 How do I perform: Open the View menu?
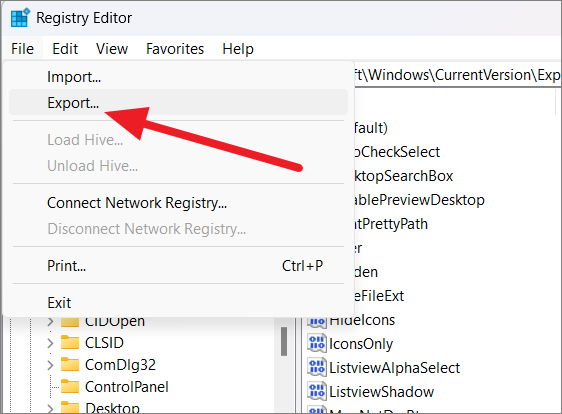[112, 49]
